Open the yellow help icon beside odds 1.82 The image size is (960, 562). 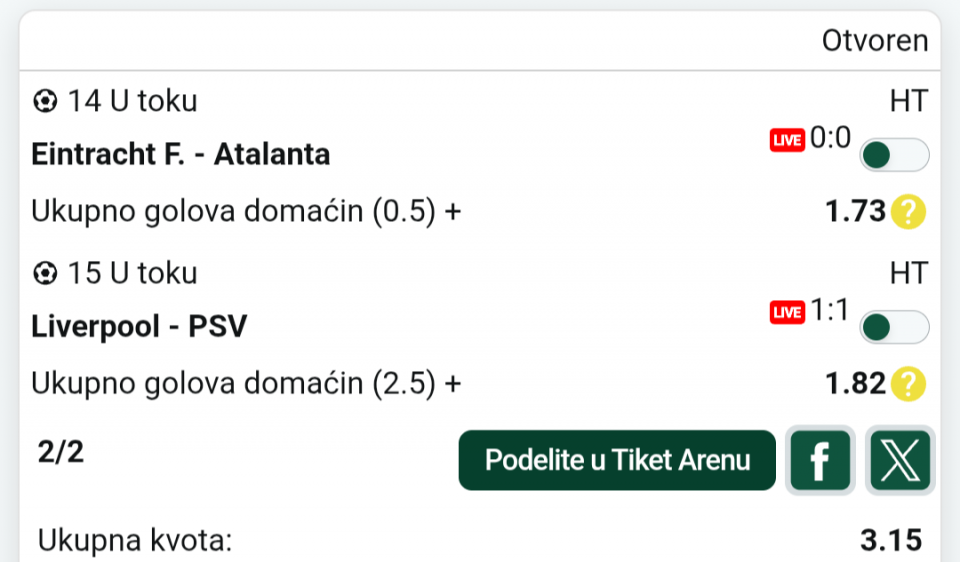909,384
